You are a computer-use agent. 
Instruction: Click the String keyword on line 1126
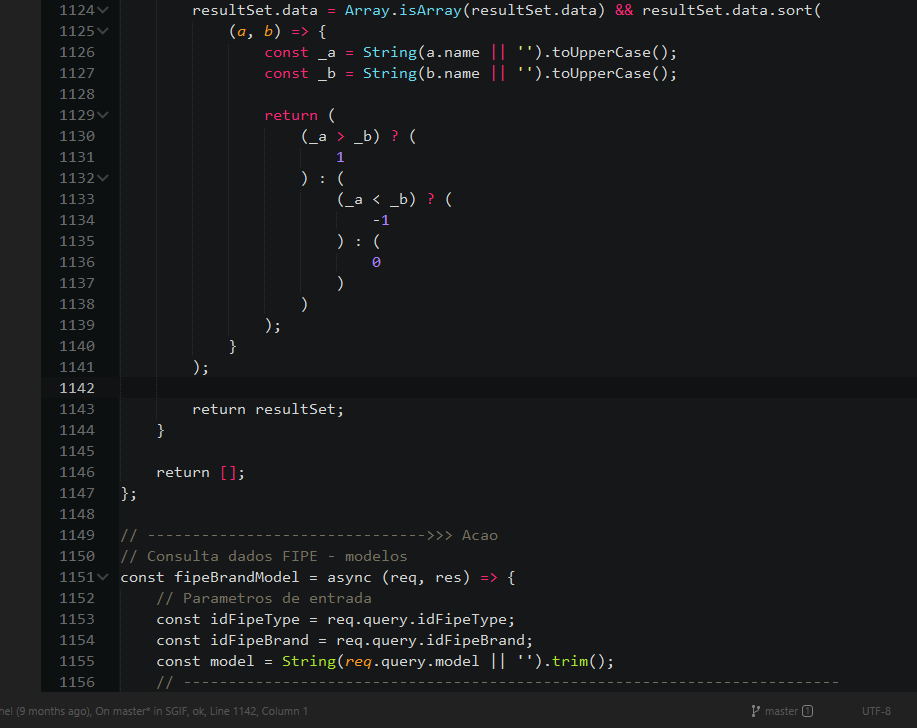(389, 51)
